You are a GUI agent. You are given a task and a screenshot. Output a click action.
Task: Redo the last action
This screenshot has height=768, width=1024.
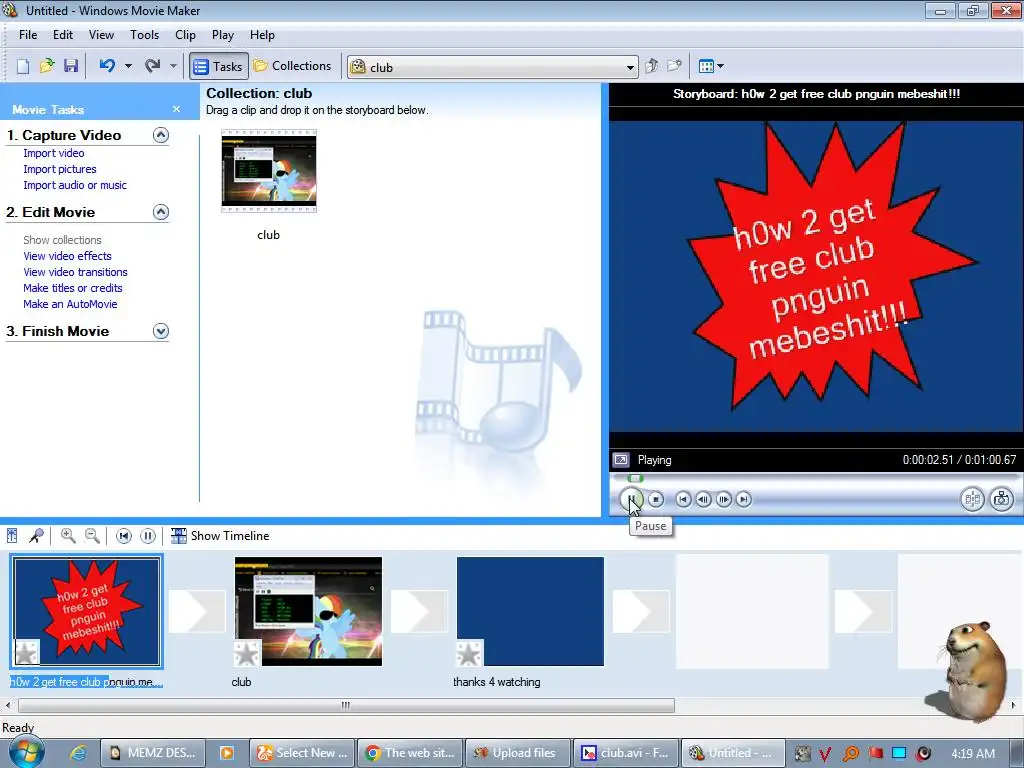coord(152,66)
